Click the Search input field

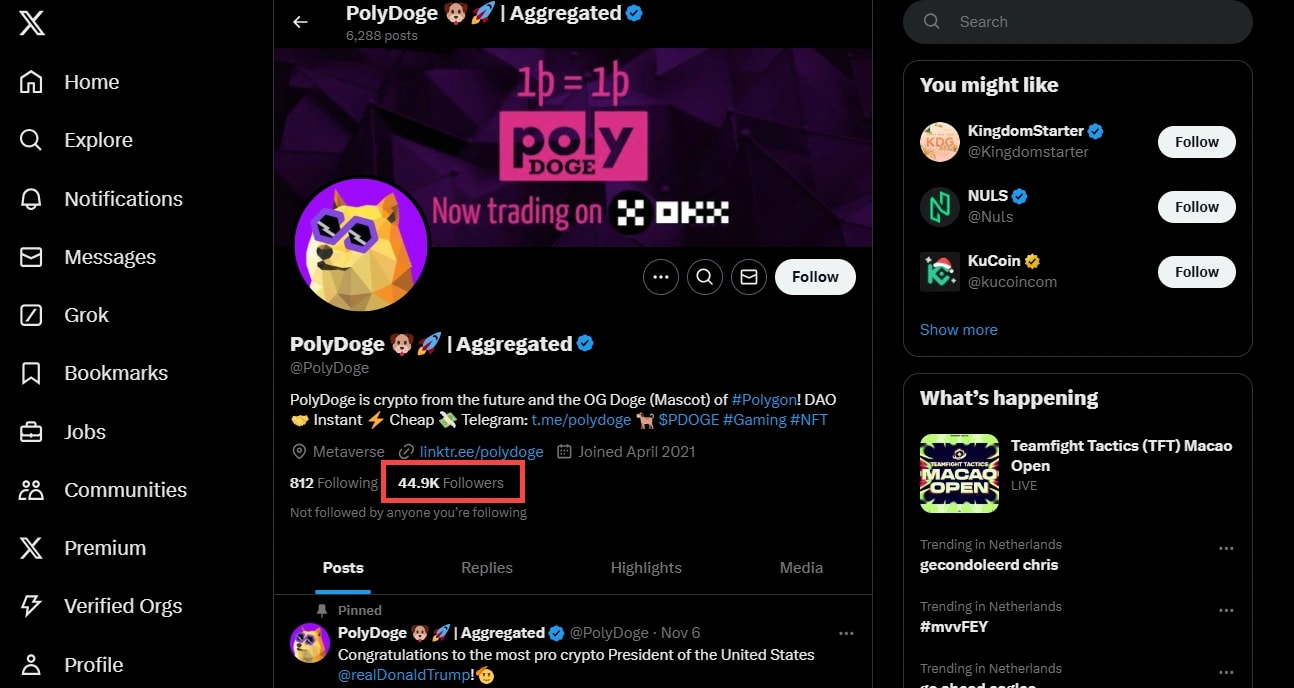click(1090, 22)
